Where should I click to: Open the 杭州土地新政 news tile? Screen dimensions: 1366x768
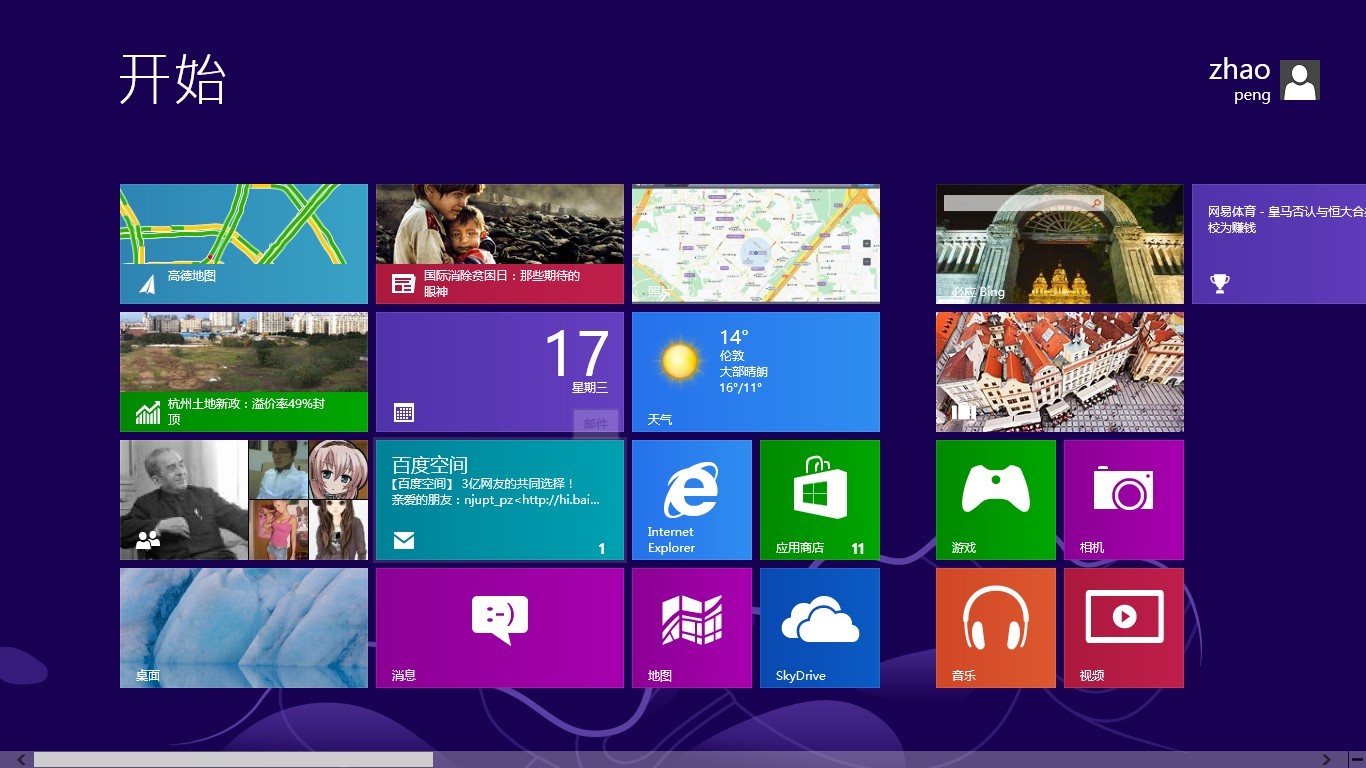243,371
